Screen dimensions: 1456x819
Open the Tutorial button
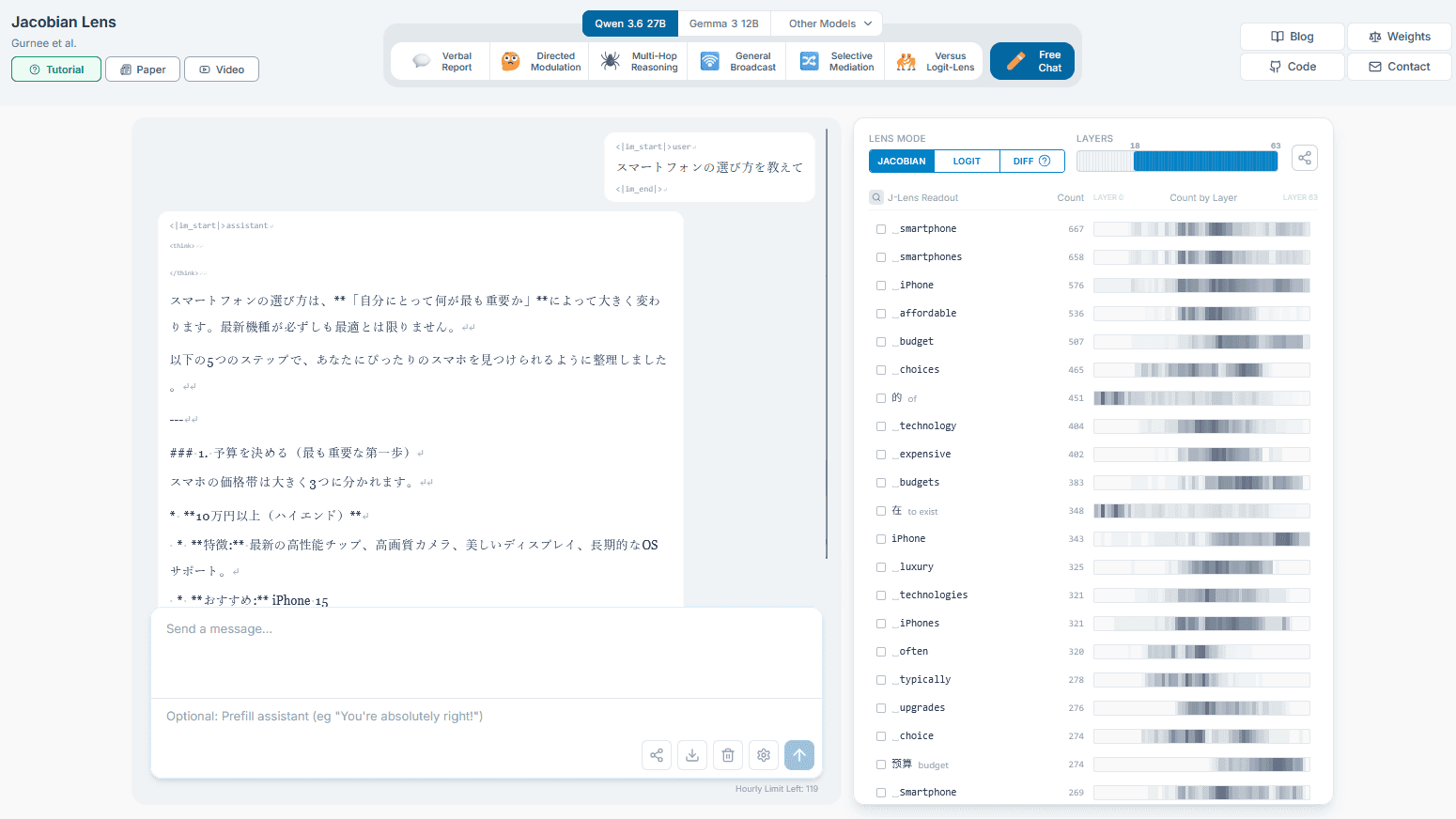coord(56,70)
